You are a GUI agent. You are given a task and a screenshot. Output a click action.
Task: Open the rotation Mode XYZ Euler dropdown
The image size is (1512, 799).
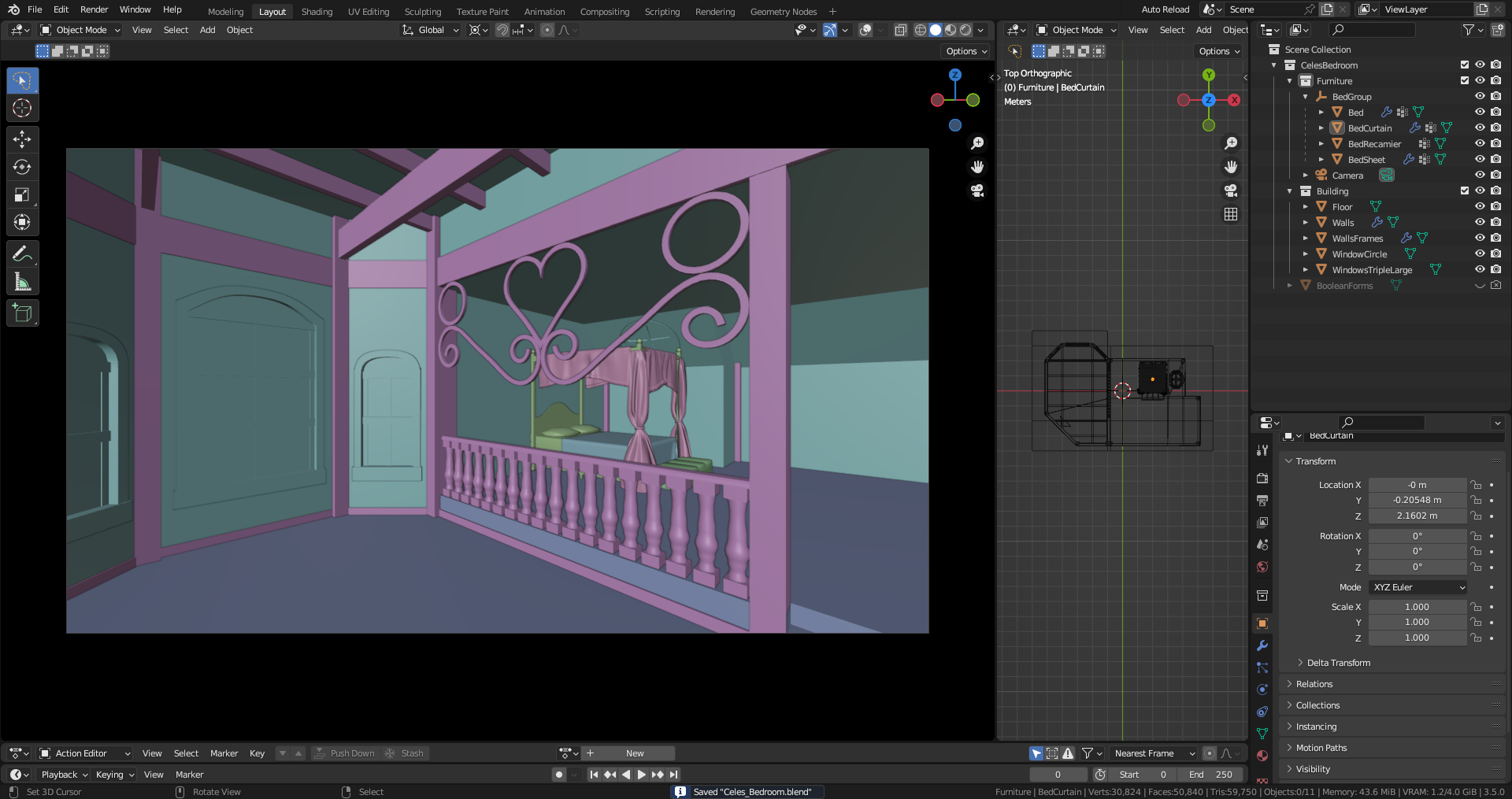pos(1417,587)
